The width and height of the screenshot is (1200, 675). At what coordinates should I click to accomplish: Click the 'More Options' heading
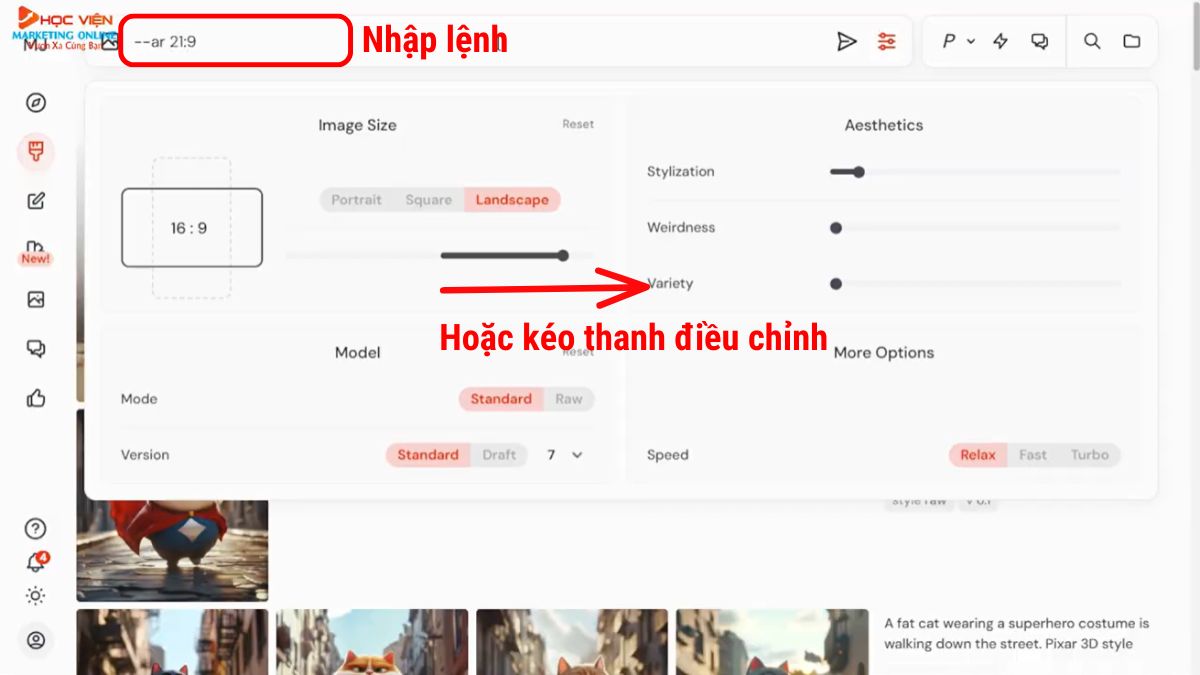[x=884, y=353]
